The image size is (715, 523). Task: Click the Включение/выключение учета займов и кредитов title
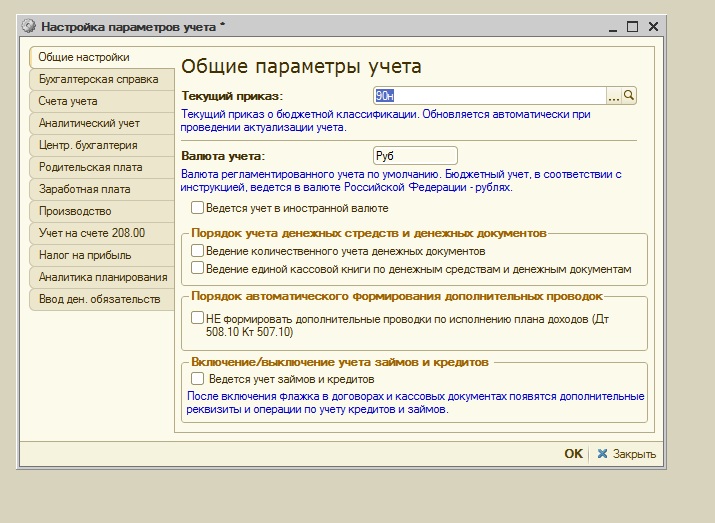(340, 362)
